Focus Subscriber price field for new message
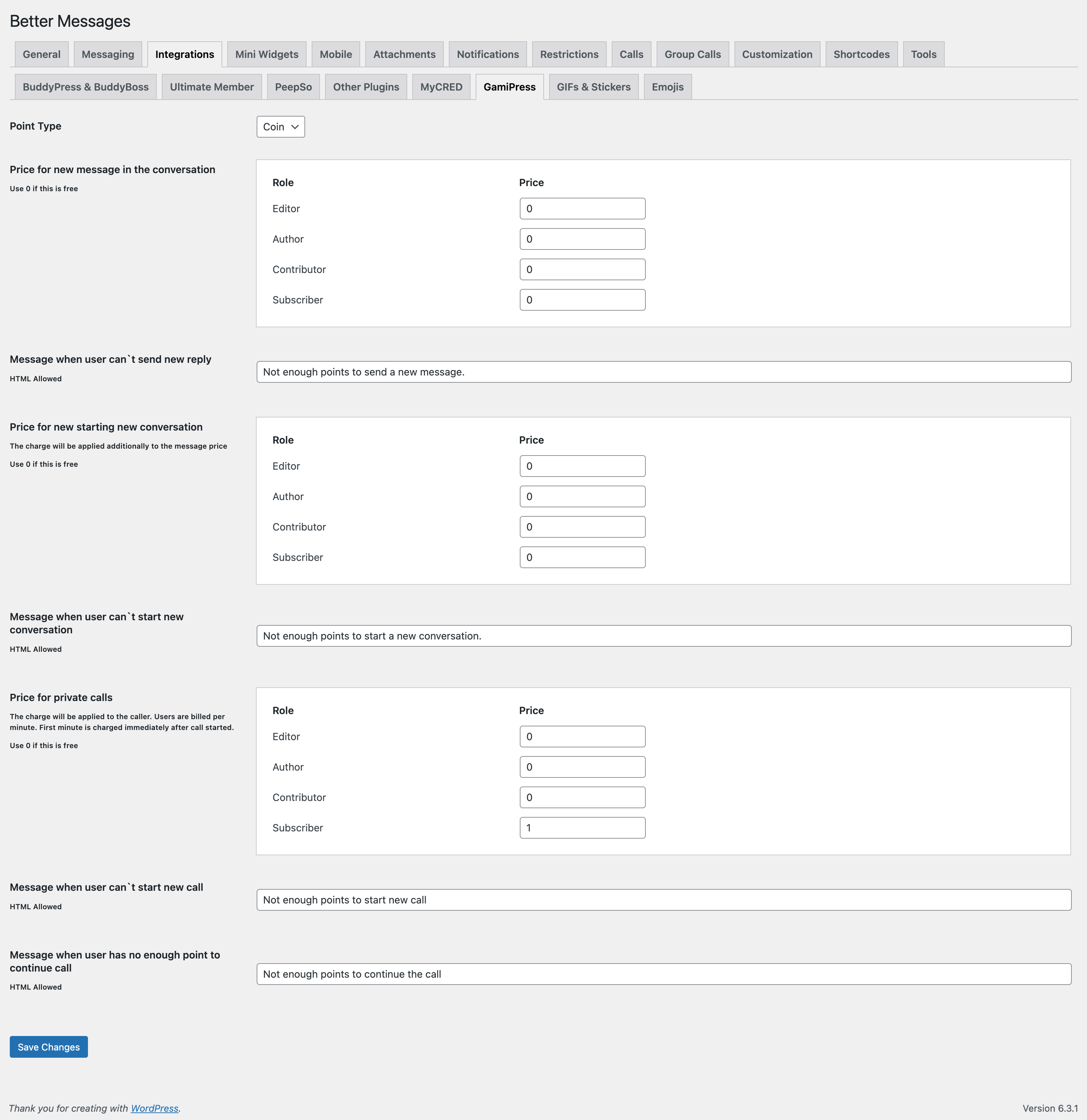 (x=583, y=300)
